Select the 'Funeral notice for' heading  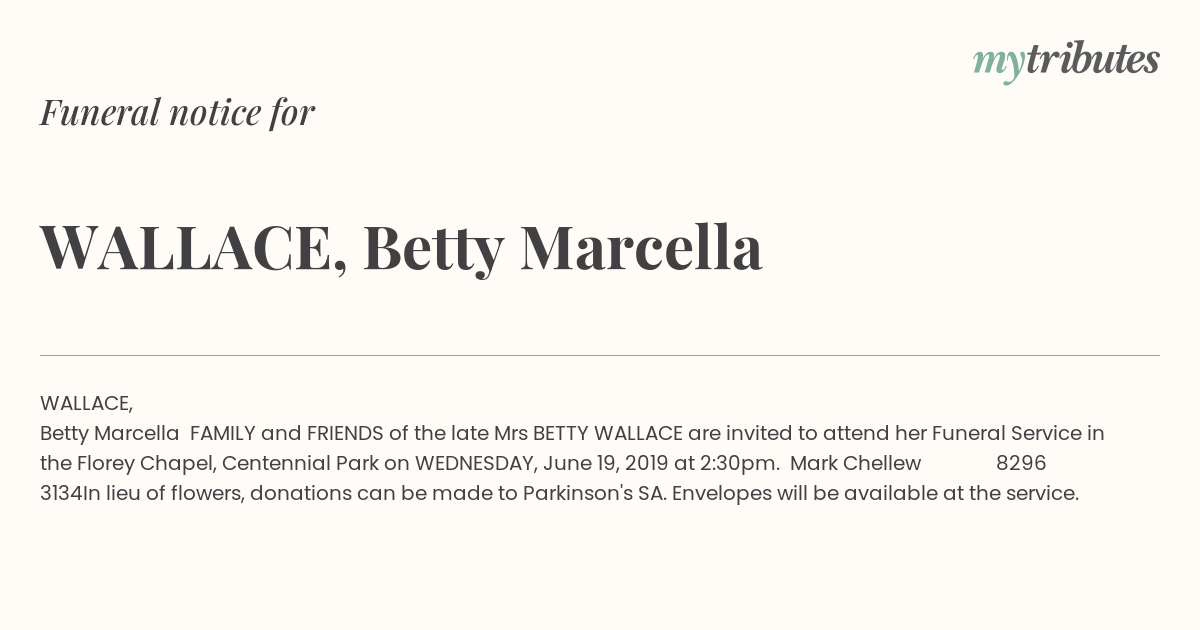pyautogui.click(x=177, y=112)
